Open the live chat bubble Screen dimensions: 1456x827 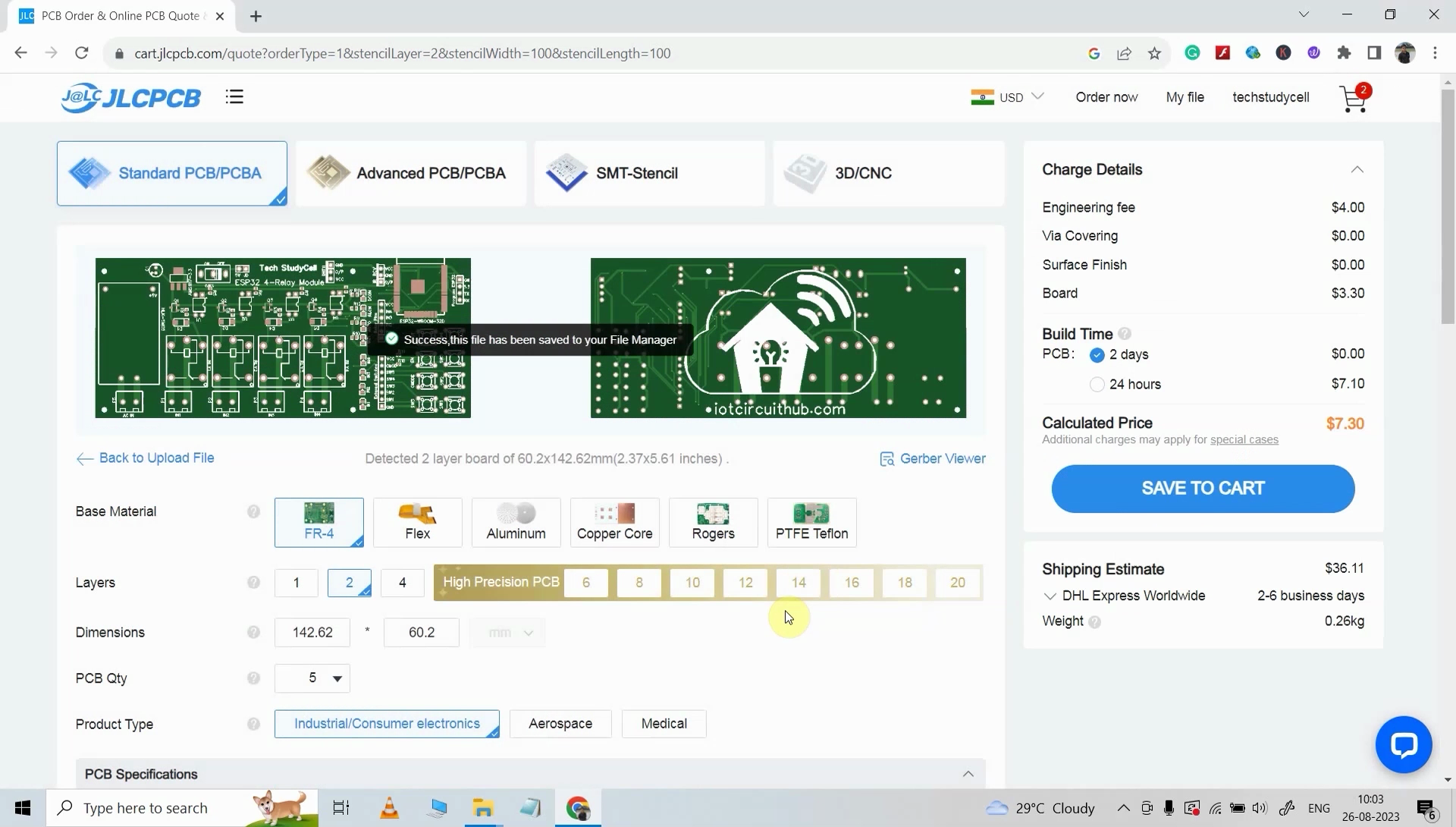coord(1404,744)
